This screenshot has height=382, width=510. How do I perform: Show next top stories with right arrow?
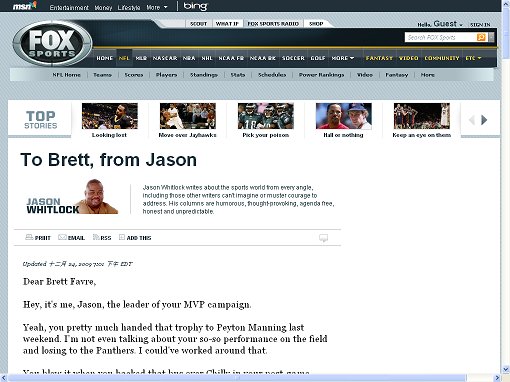pyautogui.click(x=484, y=120)
